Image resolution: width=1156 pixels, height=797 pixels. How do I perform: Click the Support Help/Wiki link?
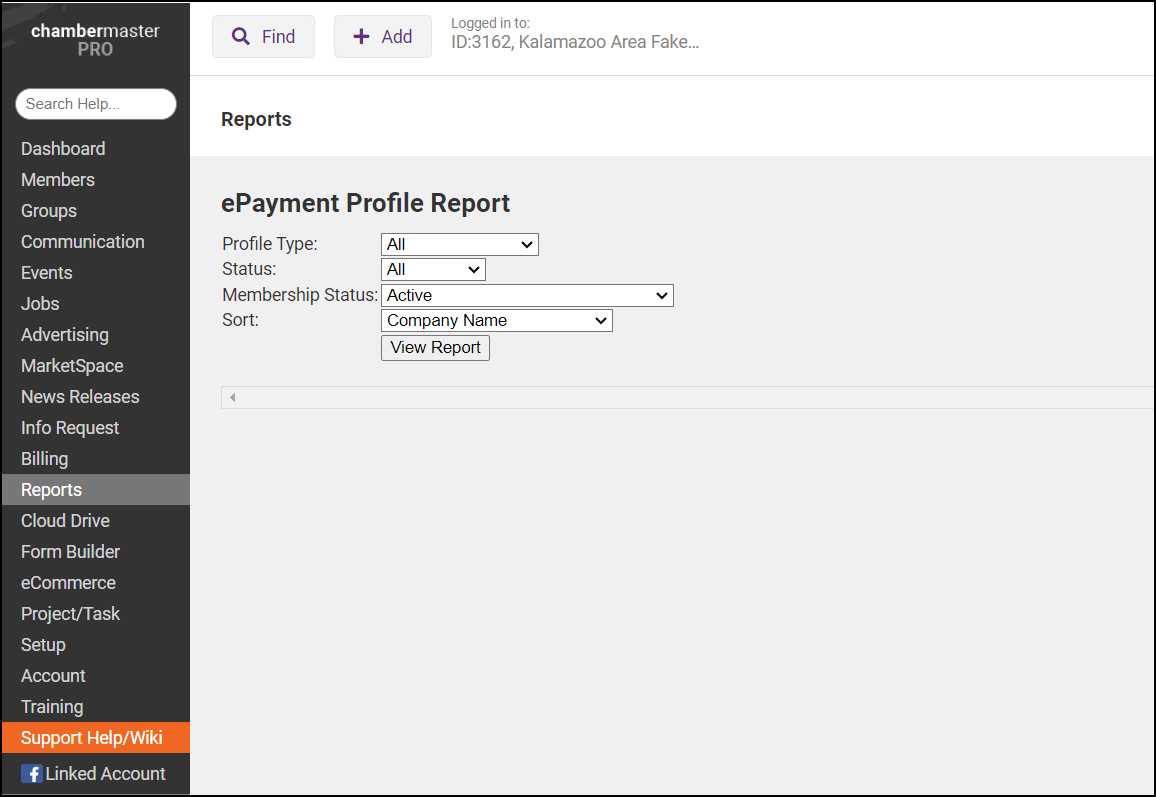pos(91,738)
